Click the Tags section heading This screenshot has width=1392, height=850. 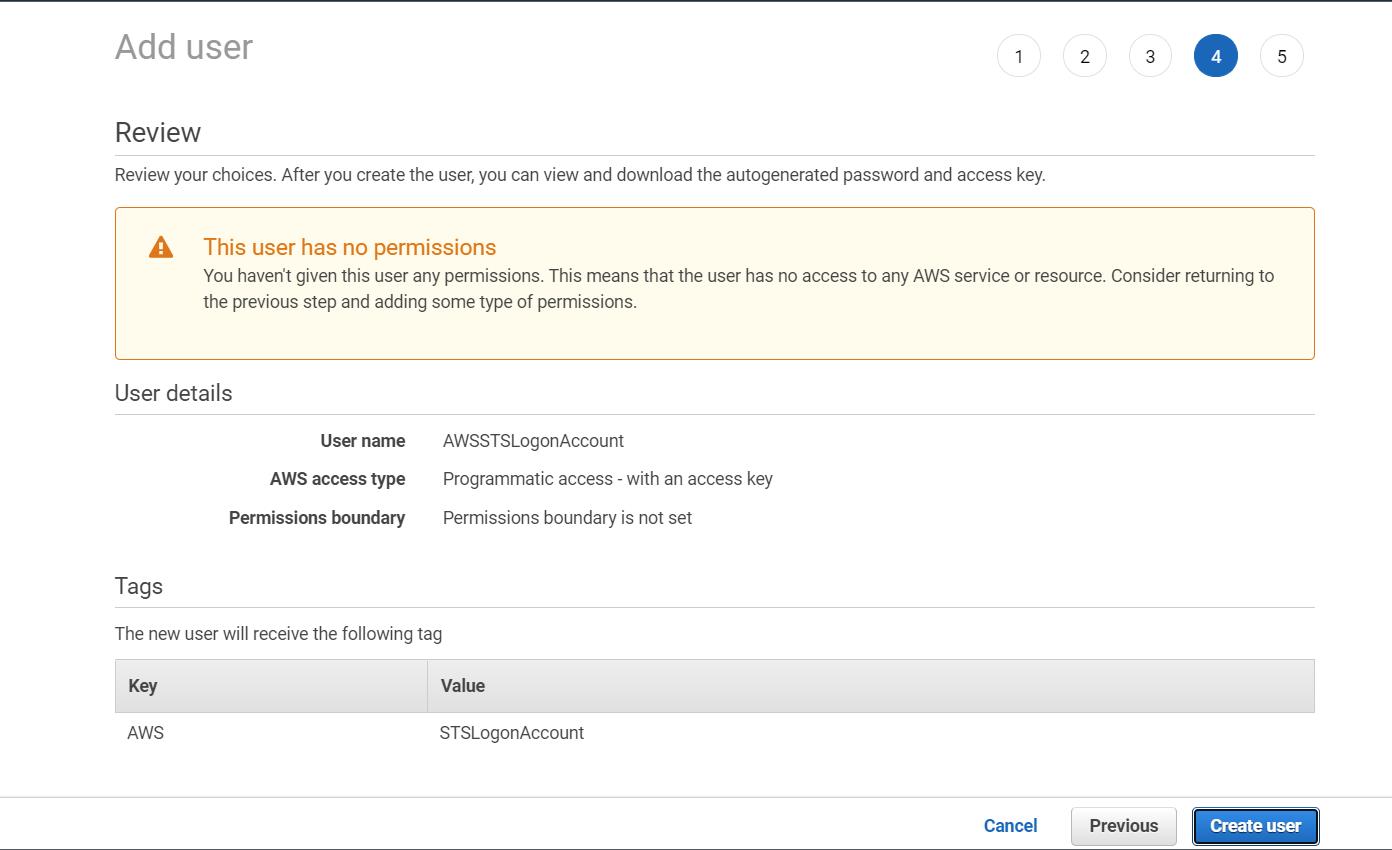click(138, 586)
